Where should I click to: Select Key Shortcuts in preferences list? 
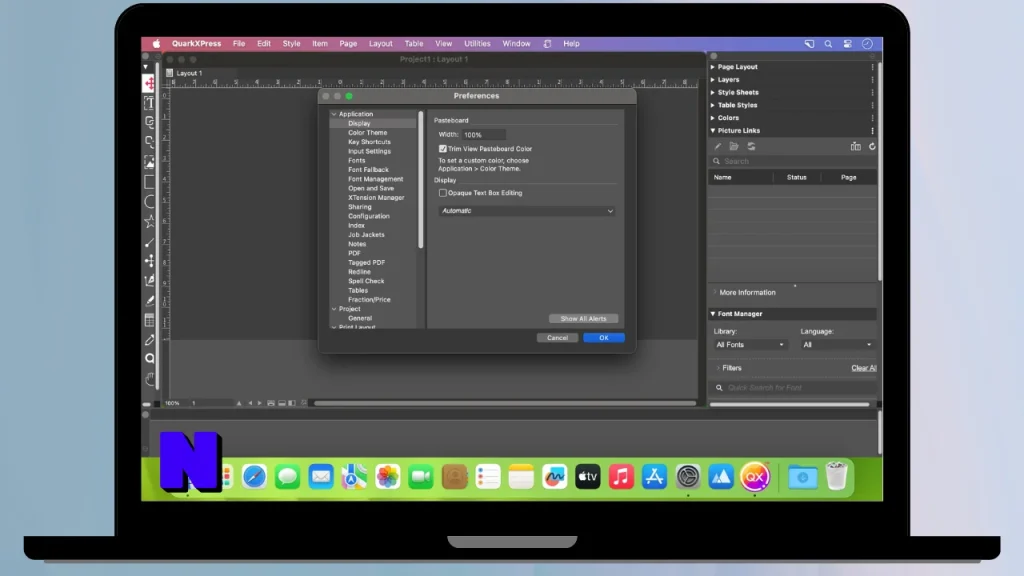(370, 142)
